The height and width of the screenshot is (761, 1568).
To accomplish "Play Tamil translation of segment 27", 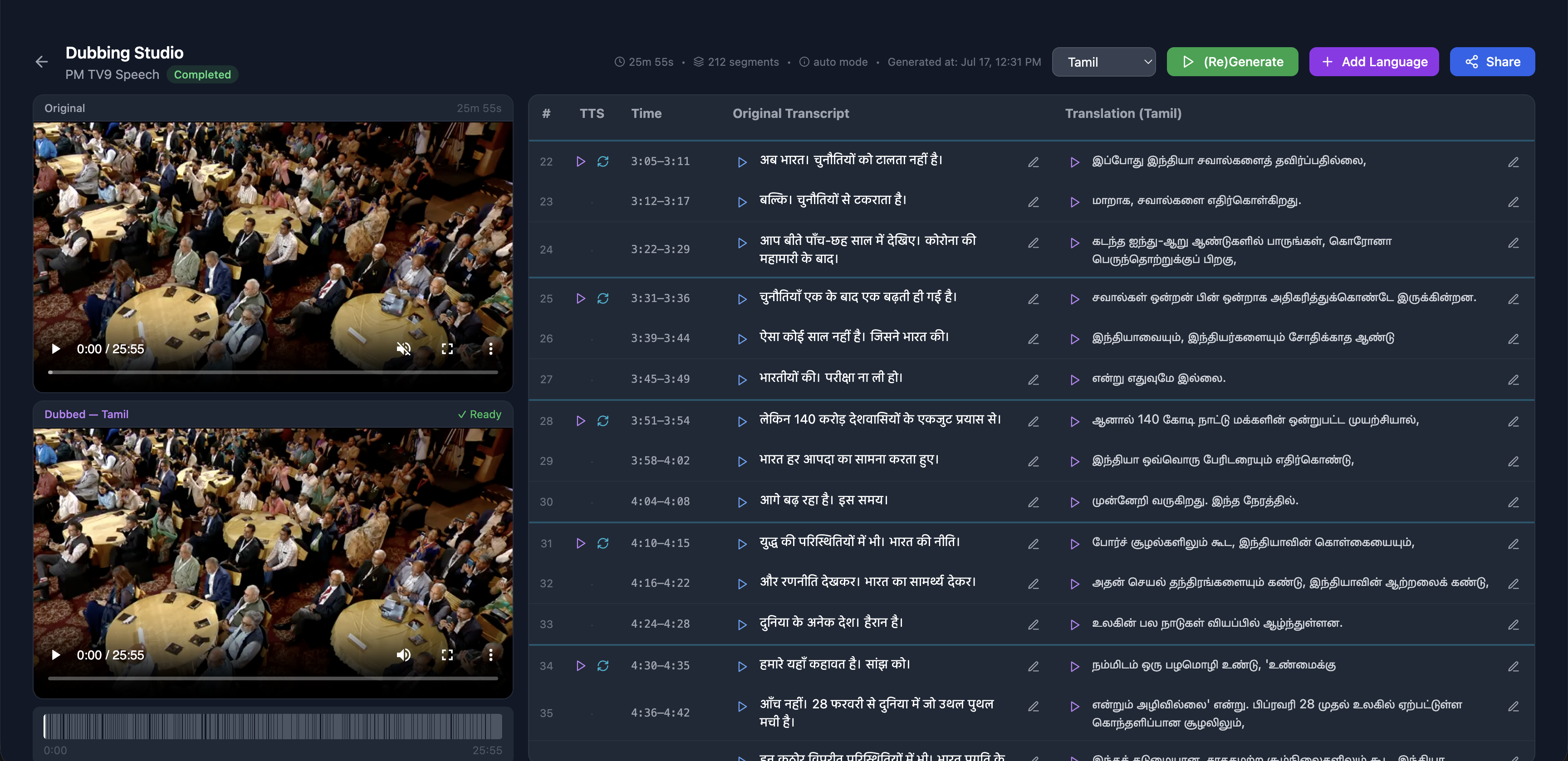I will [1074, 380].
